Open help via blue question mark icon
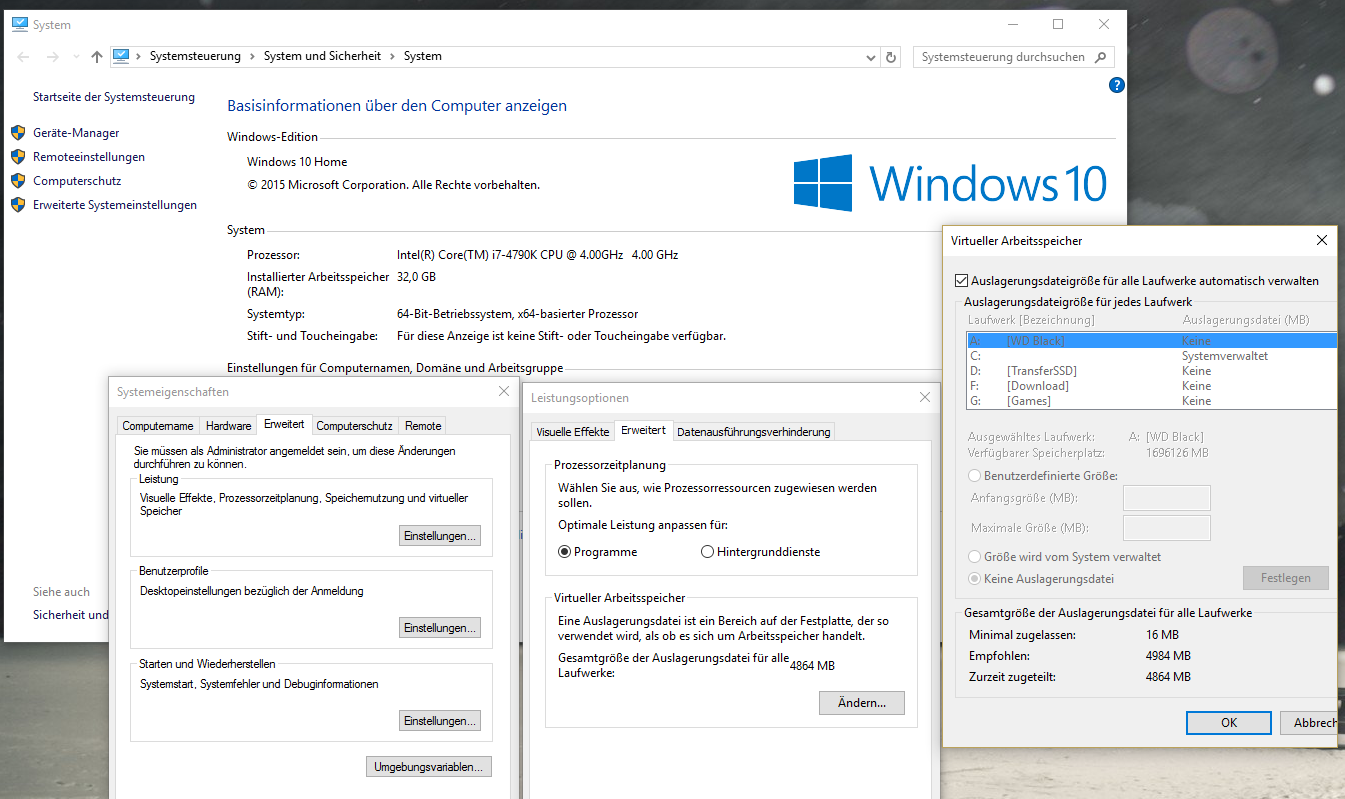The width and height of the screenshot is (1345, 799). [x=1117, y=86]
